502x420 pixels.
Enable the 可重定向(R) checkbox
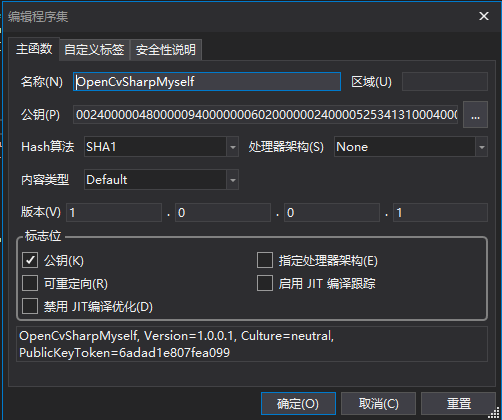30,284
